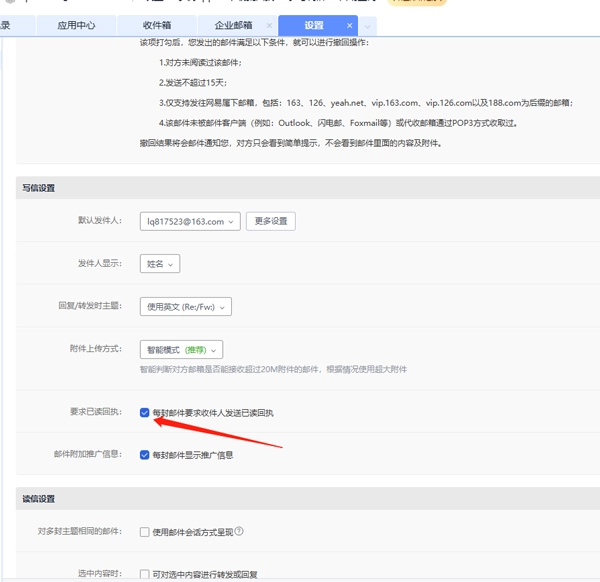Select the 设置 tab
The height and width of the screenshot is (582, 600).
(x=313, y=25)
